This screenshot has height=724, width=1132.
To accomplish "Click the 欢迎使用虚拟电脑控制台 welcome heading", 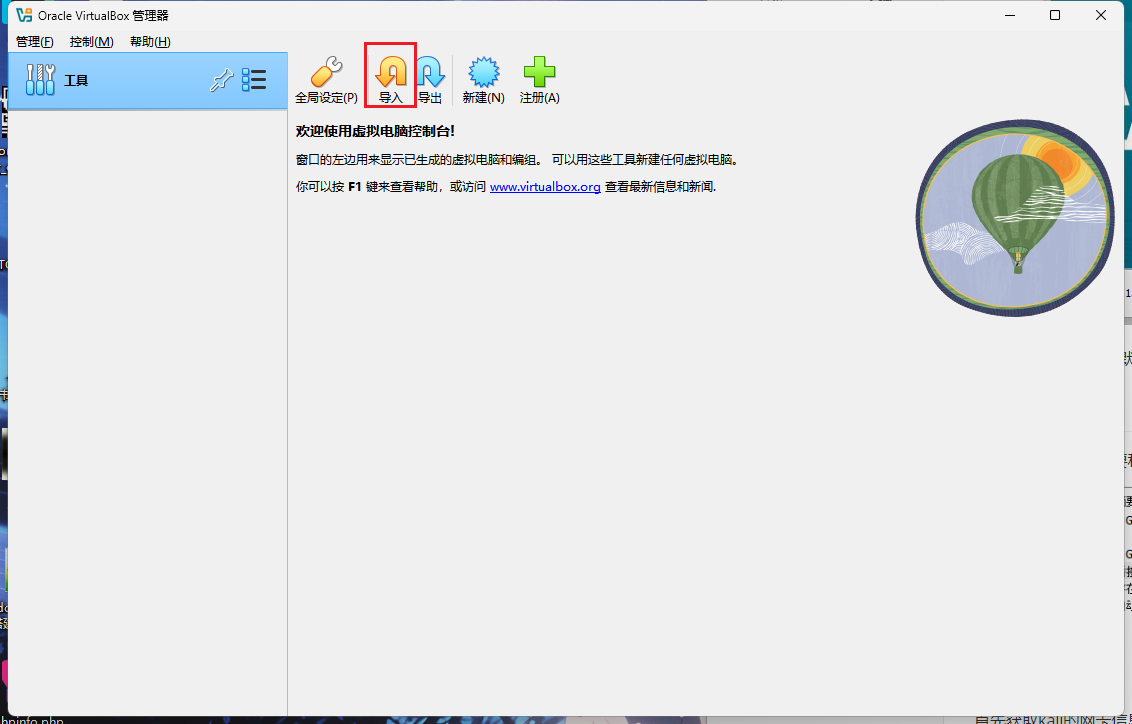I will click(375, 131).
